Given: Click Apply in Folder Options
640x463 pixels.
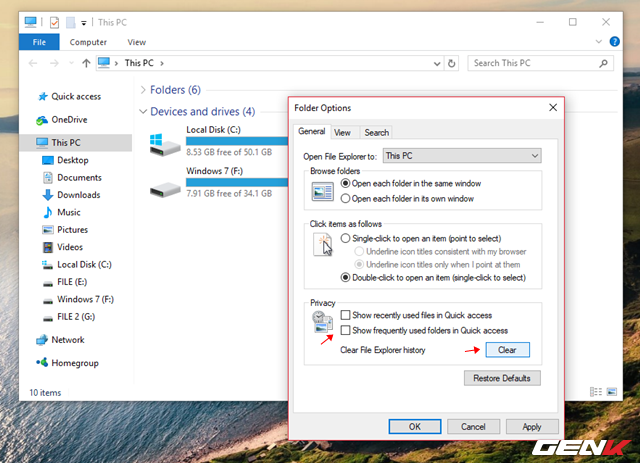Looking at the screenshot, I should [x=532, y=427].
